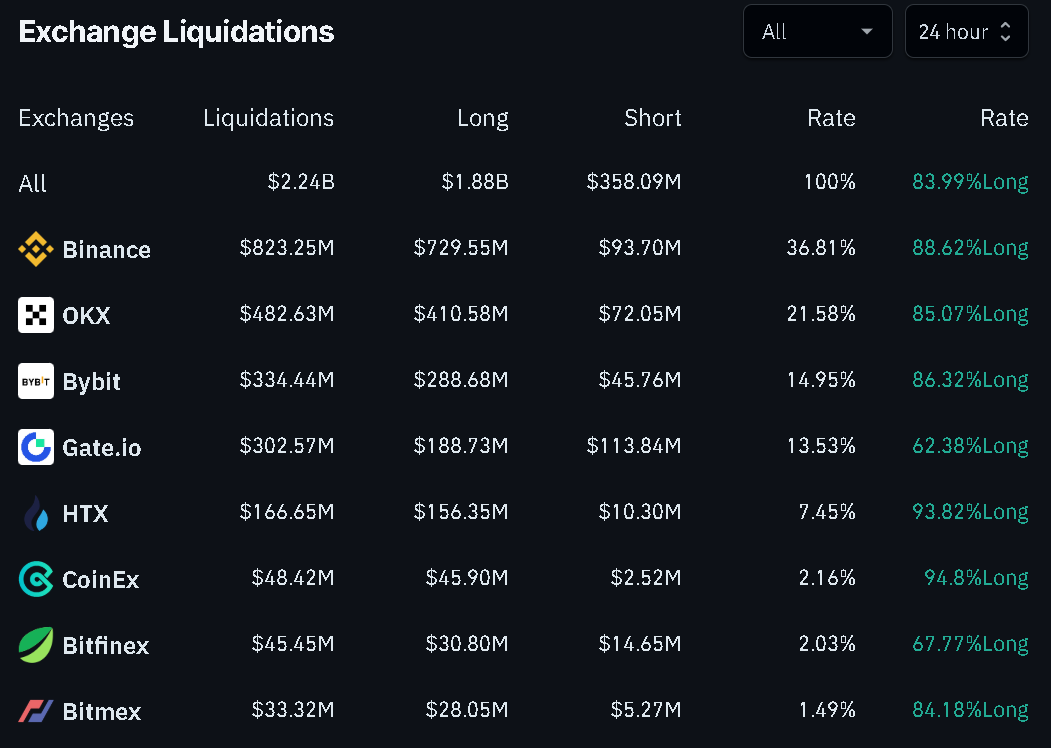
Task: Click the 94.8%Long rate for CoinEx
Action: (975, 578)
